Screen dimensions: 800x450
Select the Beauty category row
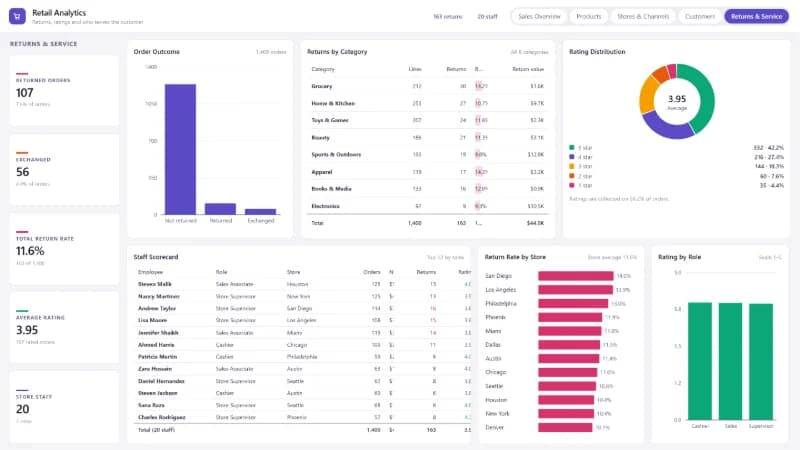(x=428, y=137)
